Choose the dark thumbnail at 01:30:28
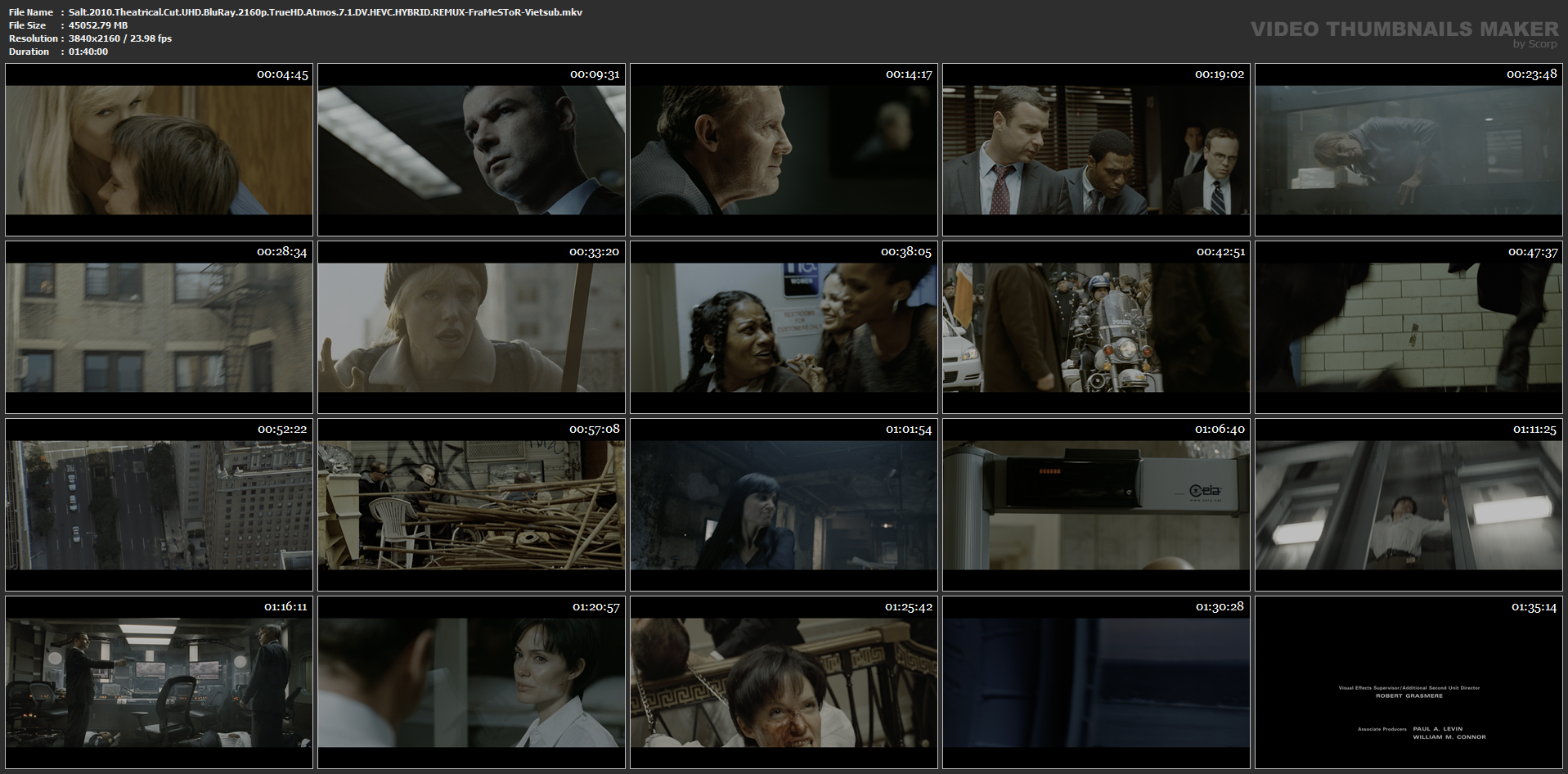 tap(1096, 682)
